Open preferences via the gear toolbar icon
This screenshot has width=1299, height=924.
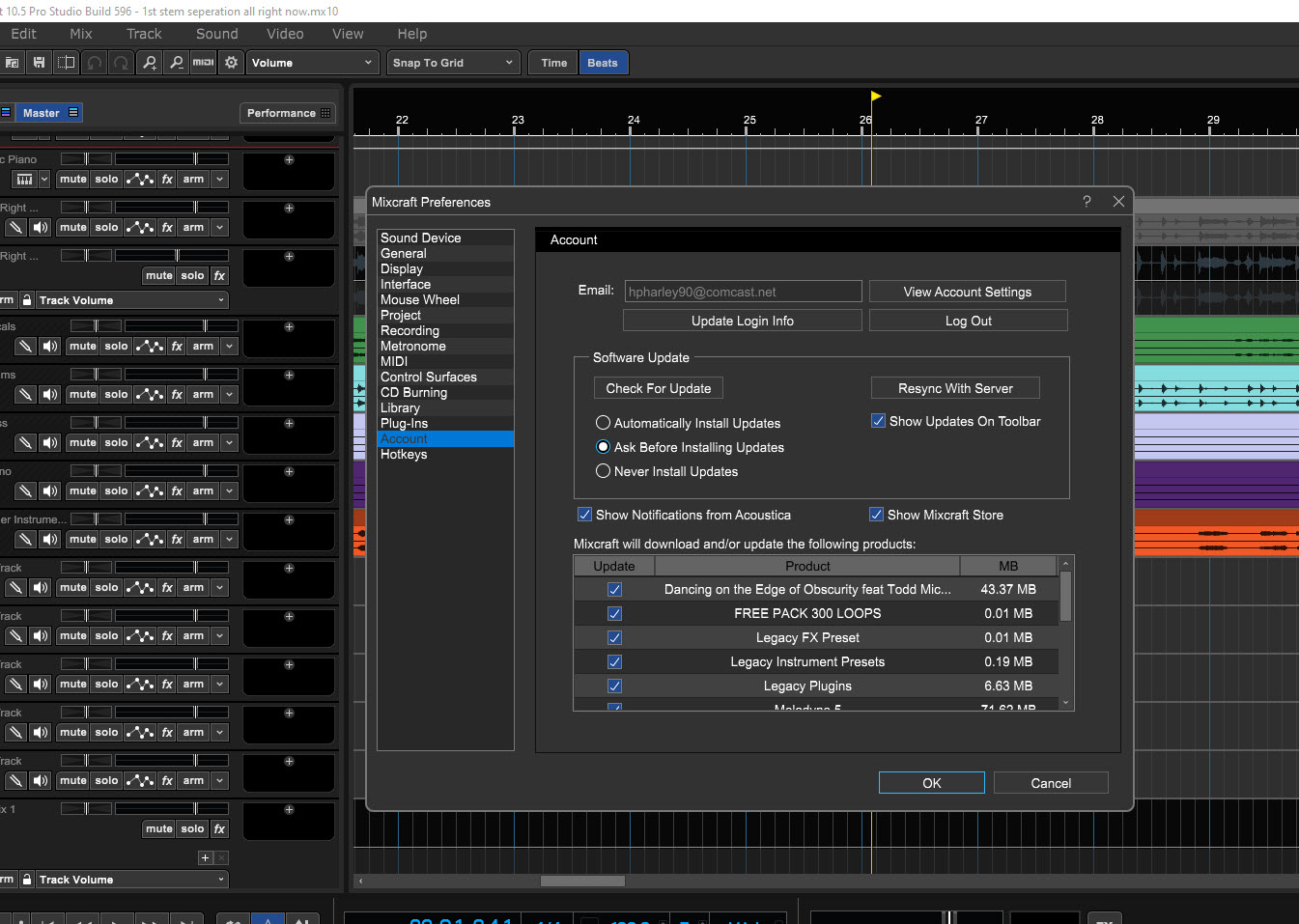pyautogui.click(x=231, y=63)
